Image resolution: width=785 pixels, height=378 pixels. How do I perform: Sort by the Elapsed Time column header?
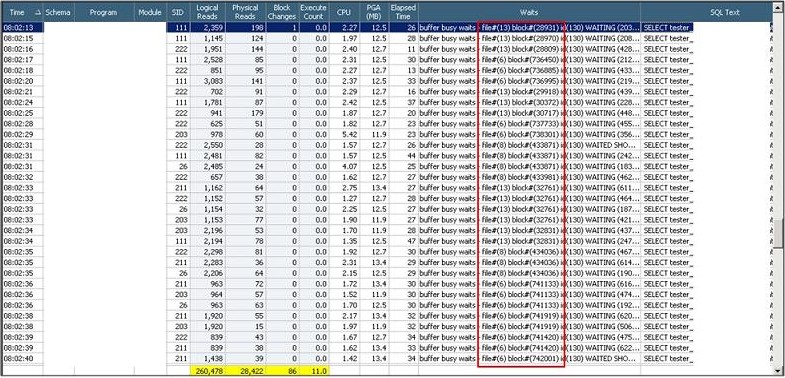point(404,13)
